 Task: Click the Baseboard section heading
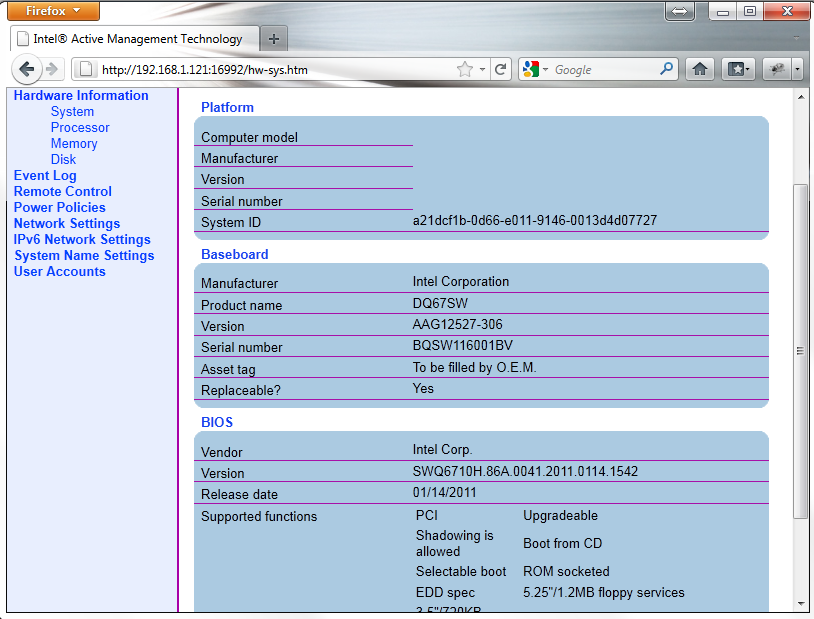(x=235, y=254)
